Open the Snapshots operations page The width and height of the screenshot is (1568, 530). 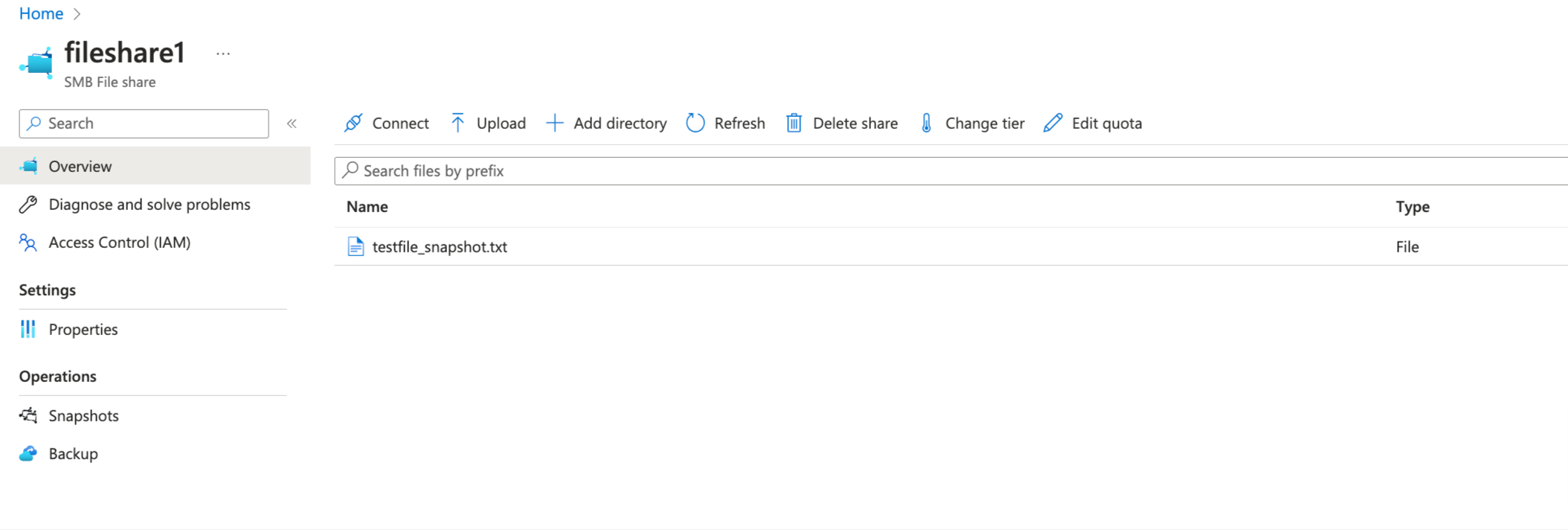[x=155, y=415]
